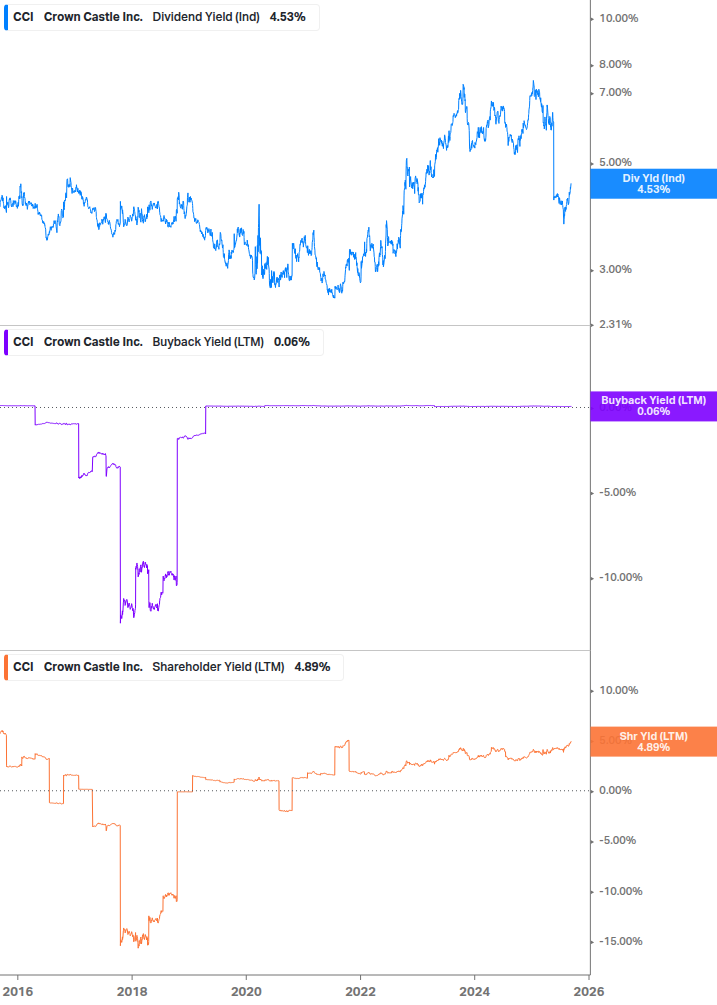
Task: Click the 2024 label on the time axis
Action: 474,992
